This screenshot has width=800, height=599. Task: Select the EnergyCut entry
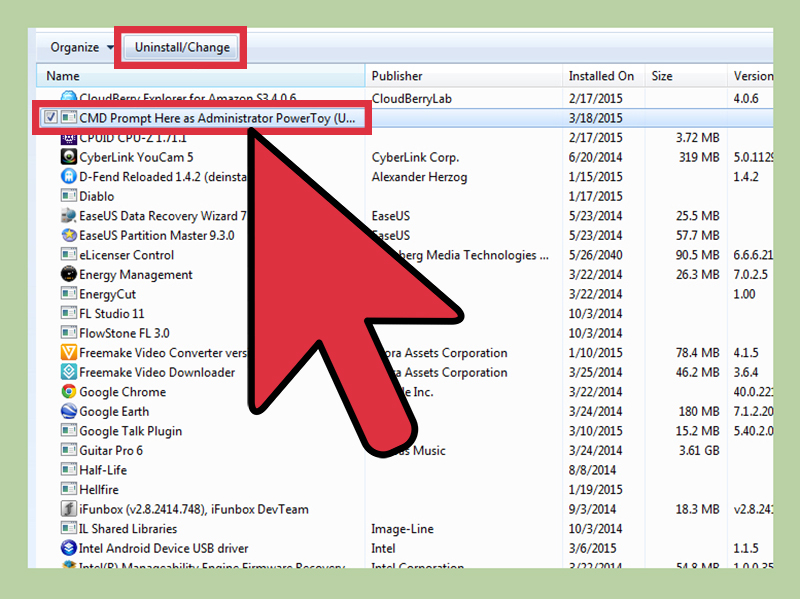[108, 294]
